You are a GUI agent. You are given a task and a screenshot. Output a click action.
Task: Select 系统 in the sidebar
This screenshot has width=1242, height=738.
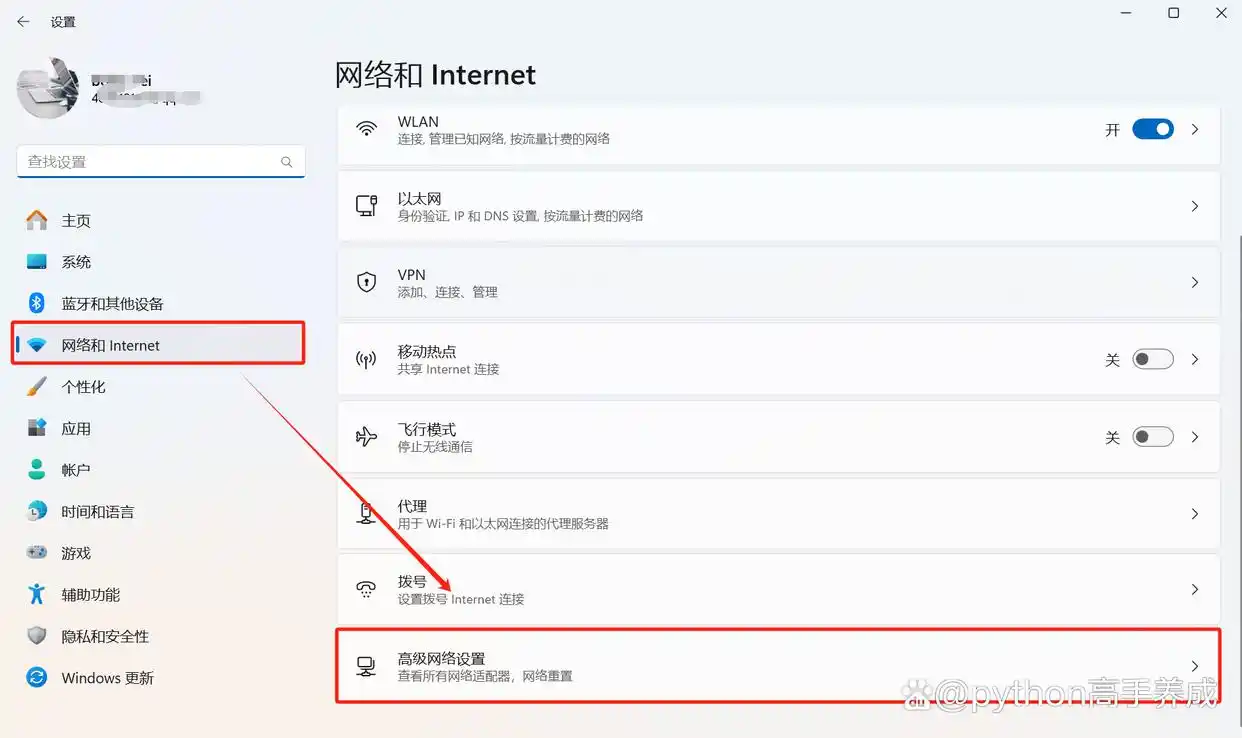(75, 261)
